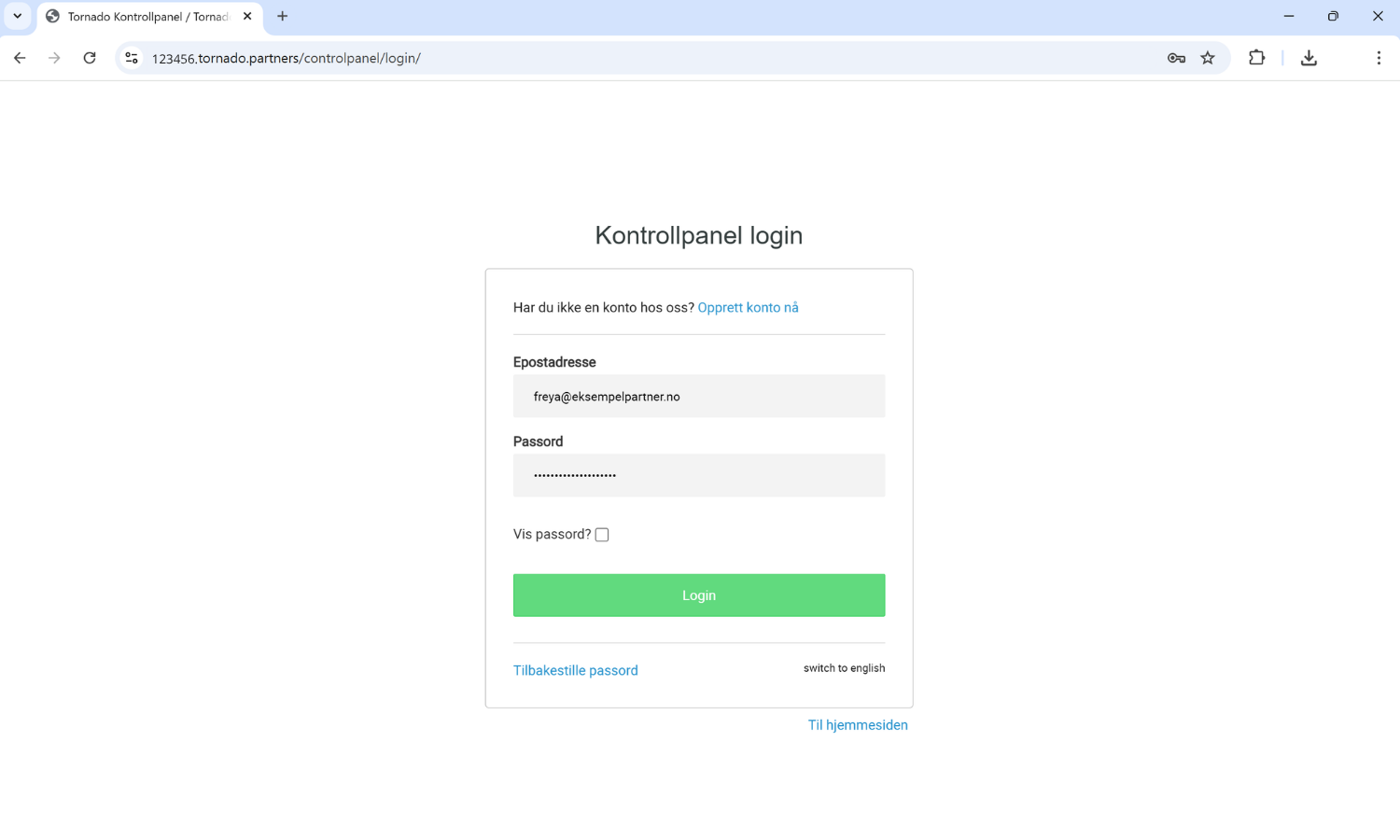Close the browser window

1378,16
